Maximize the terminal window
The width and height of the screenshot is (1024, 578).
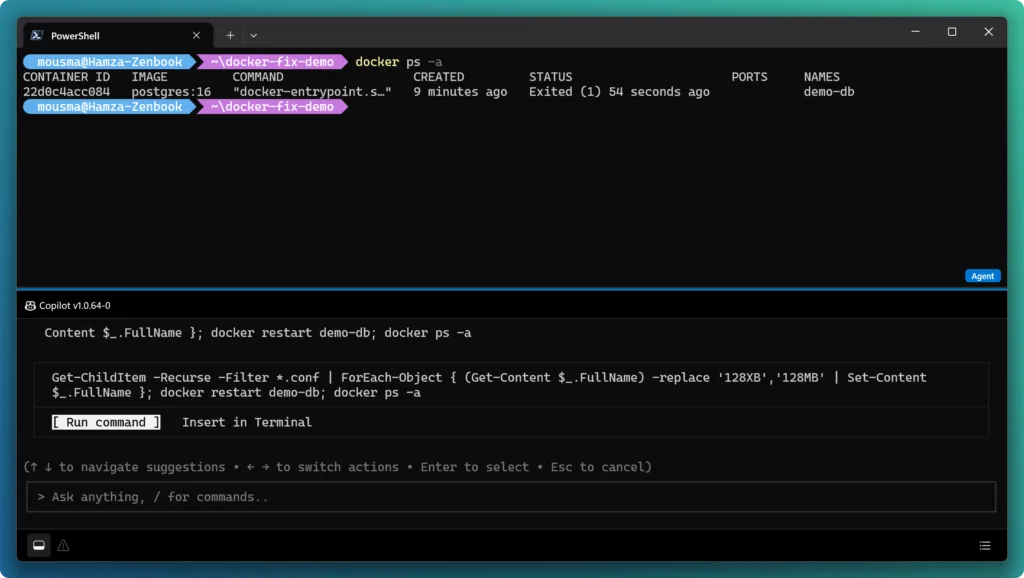pos(952,32)
